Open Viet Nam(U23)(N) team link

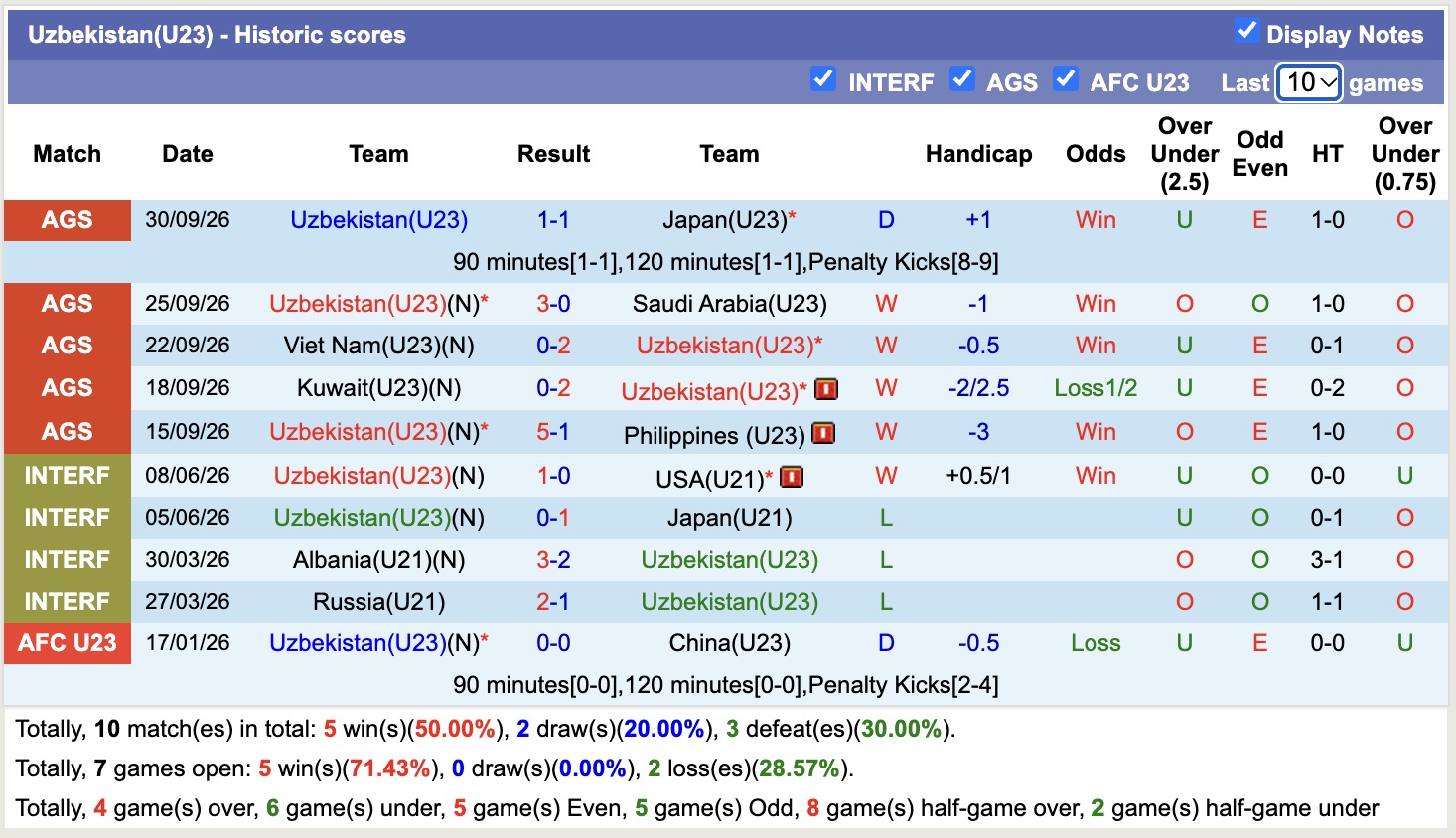pyautogui.click(x=379, y=346)
